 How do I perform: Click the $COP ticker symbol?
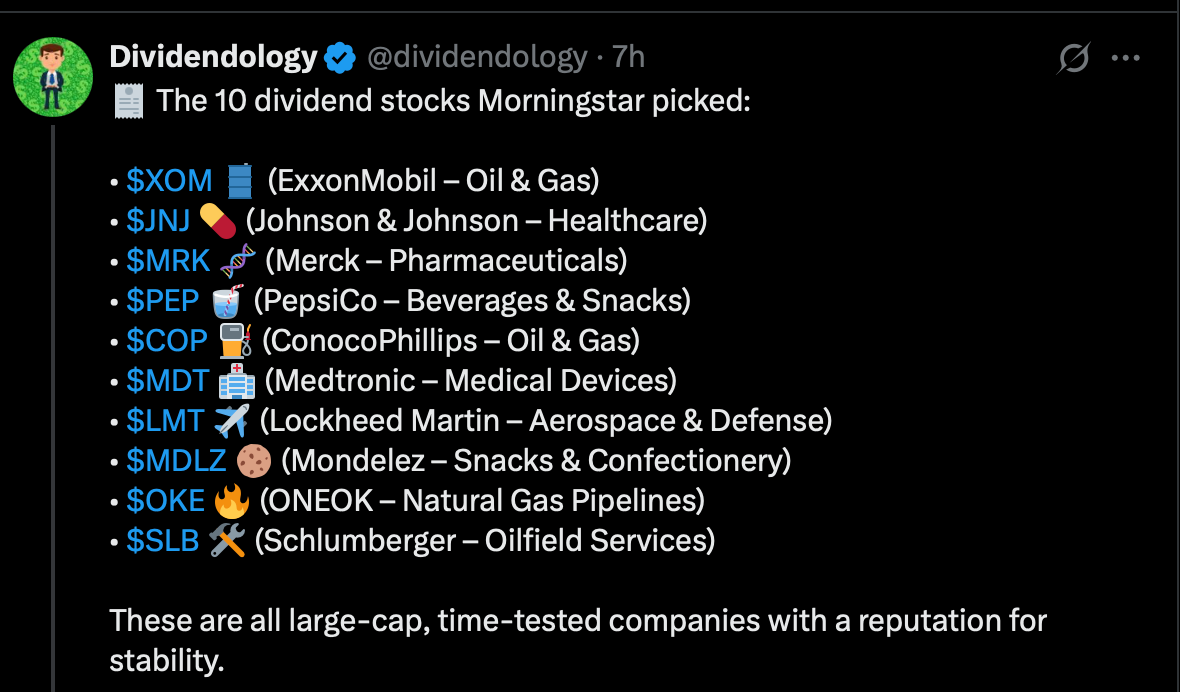[x=167, y=340]
